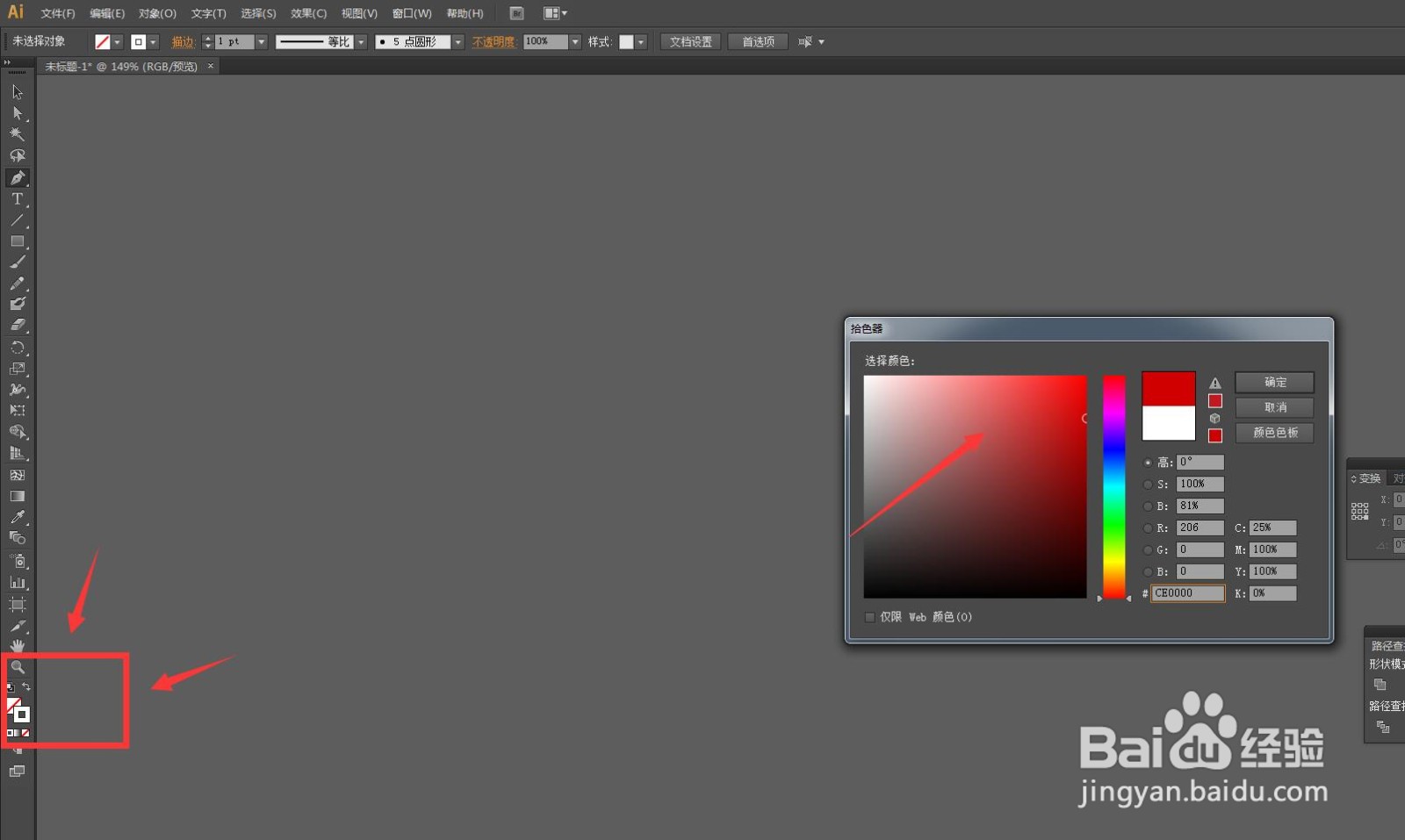Click the swap fill and stroke arrow
Screen dimensions: 1405x840
pos(26,687)
